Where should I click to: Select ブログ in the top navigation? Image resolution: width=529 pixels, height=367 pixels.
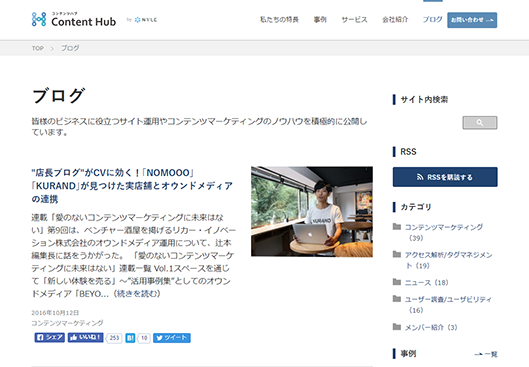pos(432,20)
